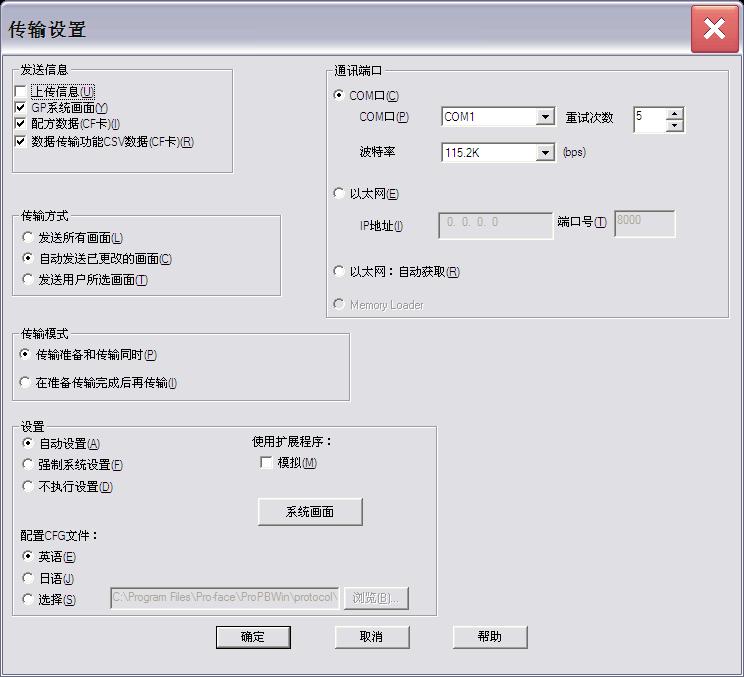Increase 重试次数 with the up arrow

point(675,112)
